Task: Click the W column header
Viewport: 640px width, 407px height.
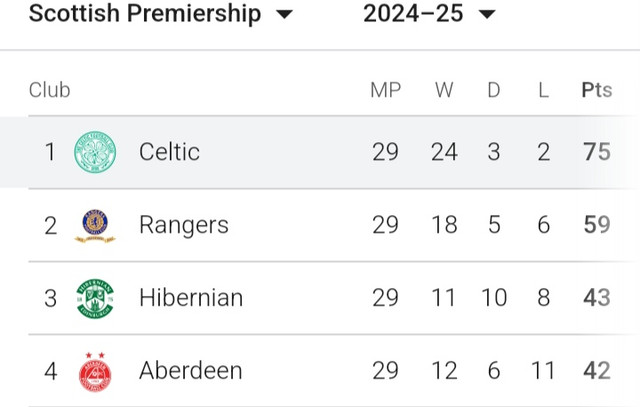Action: tap(444, 90)
